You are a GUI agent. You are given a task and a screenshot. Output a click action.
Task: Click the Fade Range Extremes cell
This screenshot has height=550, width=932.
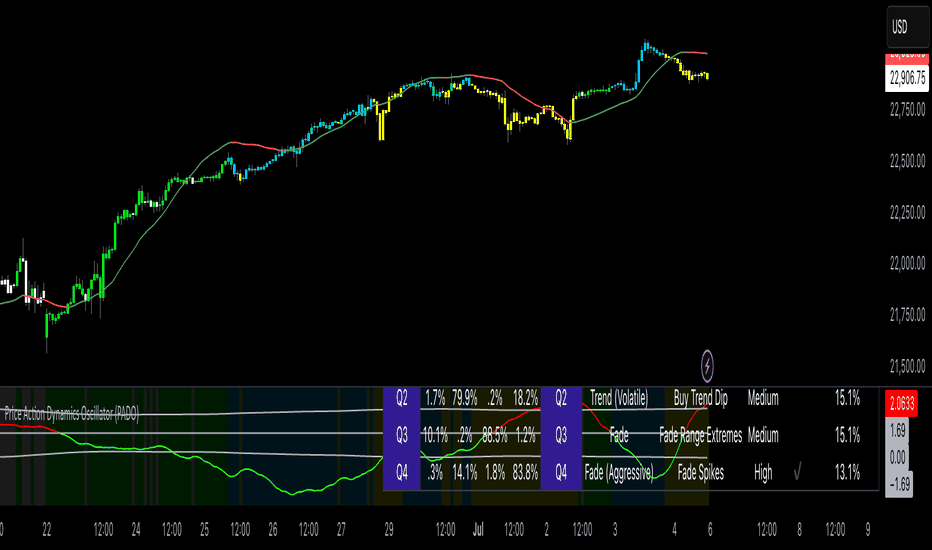pyautogui.click(x=701, y=435)
